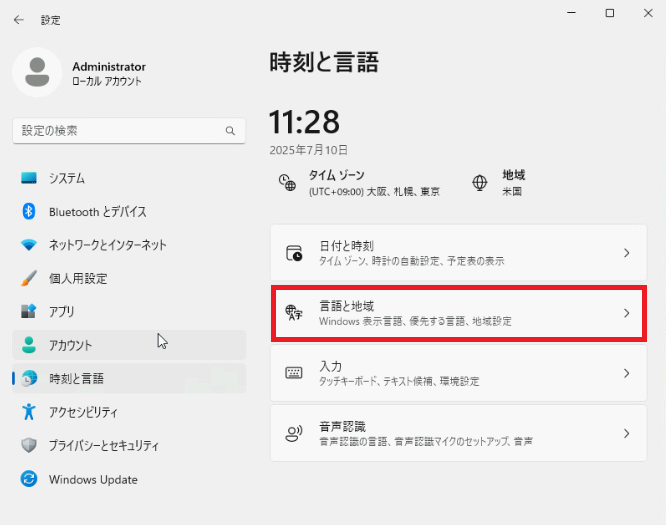The width and height of the screenshot is (666, 525).
Task: Click the 地域 globe icon
Action: click(480, 183)
